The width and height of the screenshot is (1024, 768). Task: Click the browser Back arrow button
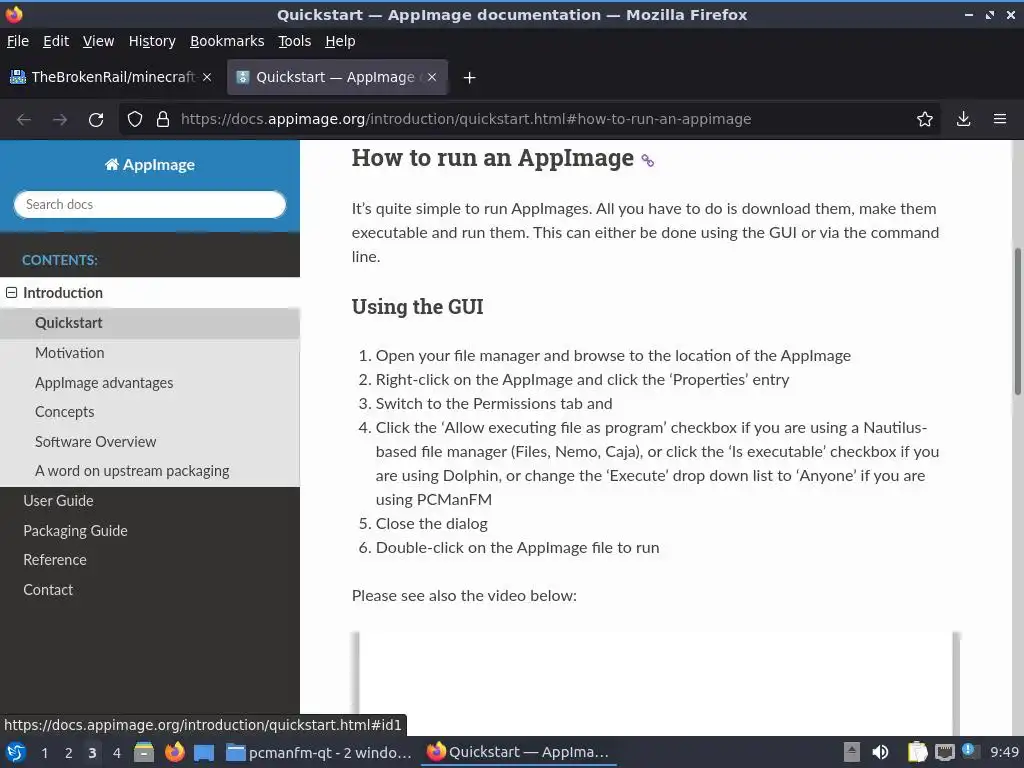[x=24, y=120]
